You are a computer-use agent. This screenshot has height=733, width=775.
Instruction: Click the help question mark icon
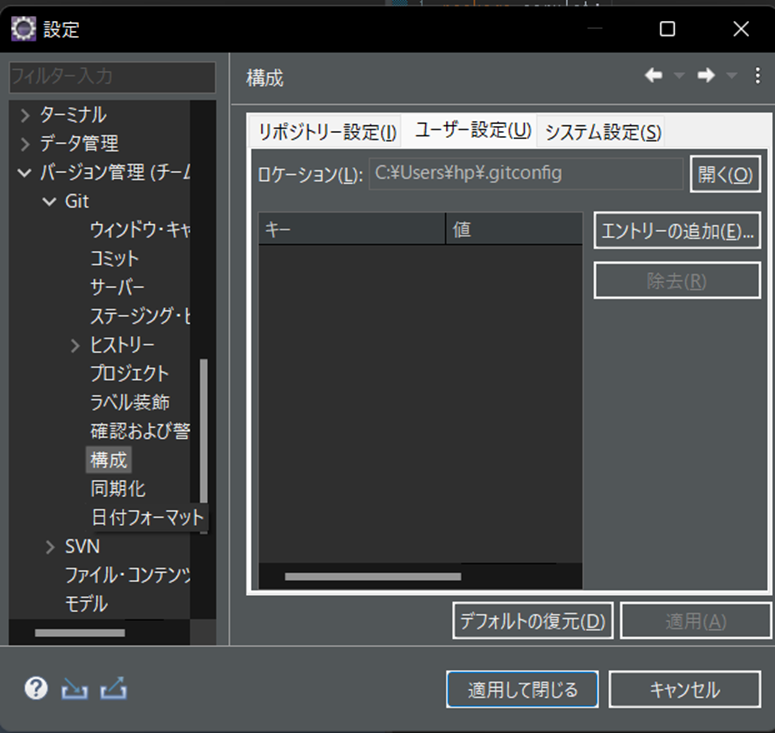(36, 688)
